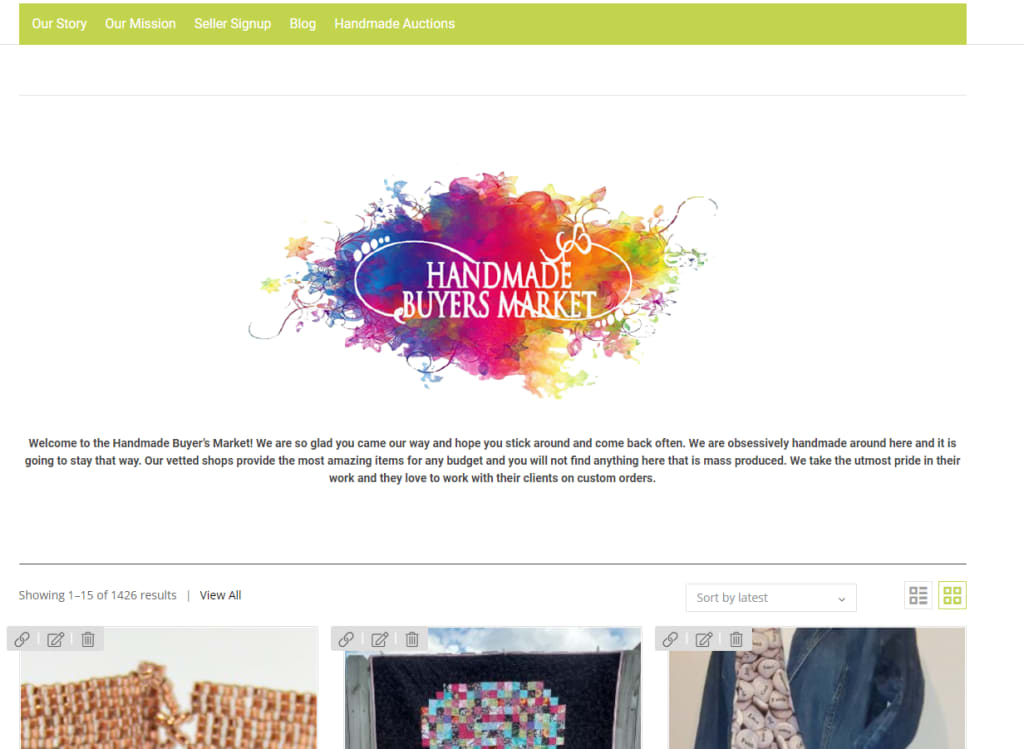Open the Our Story menu item

click(x=59, y=24)
